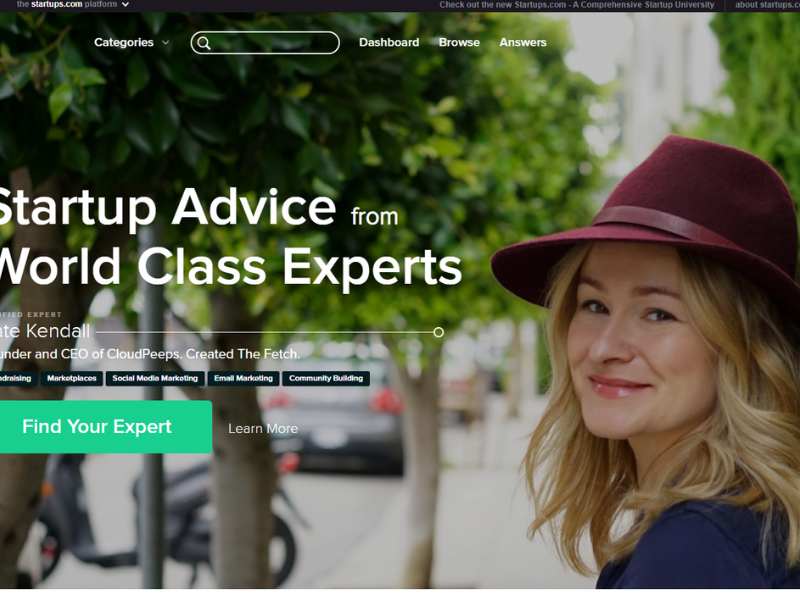Click the chevron arrow beside Categories
Viewport: 800px width, 600px height.
coord(166,43)
